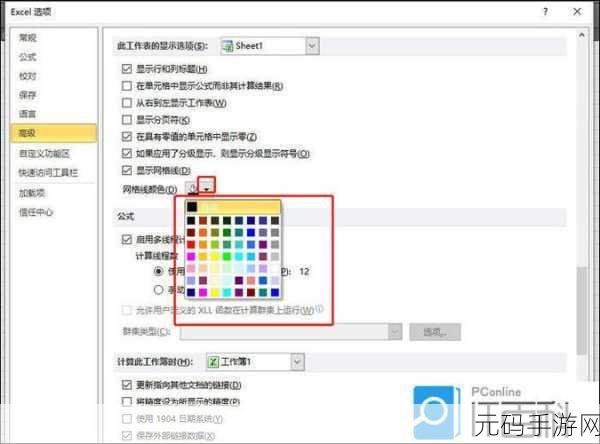600x444 pixels.
Task: Pick the bright green swatch in fourth row
Action: coord(227,256)
